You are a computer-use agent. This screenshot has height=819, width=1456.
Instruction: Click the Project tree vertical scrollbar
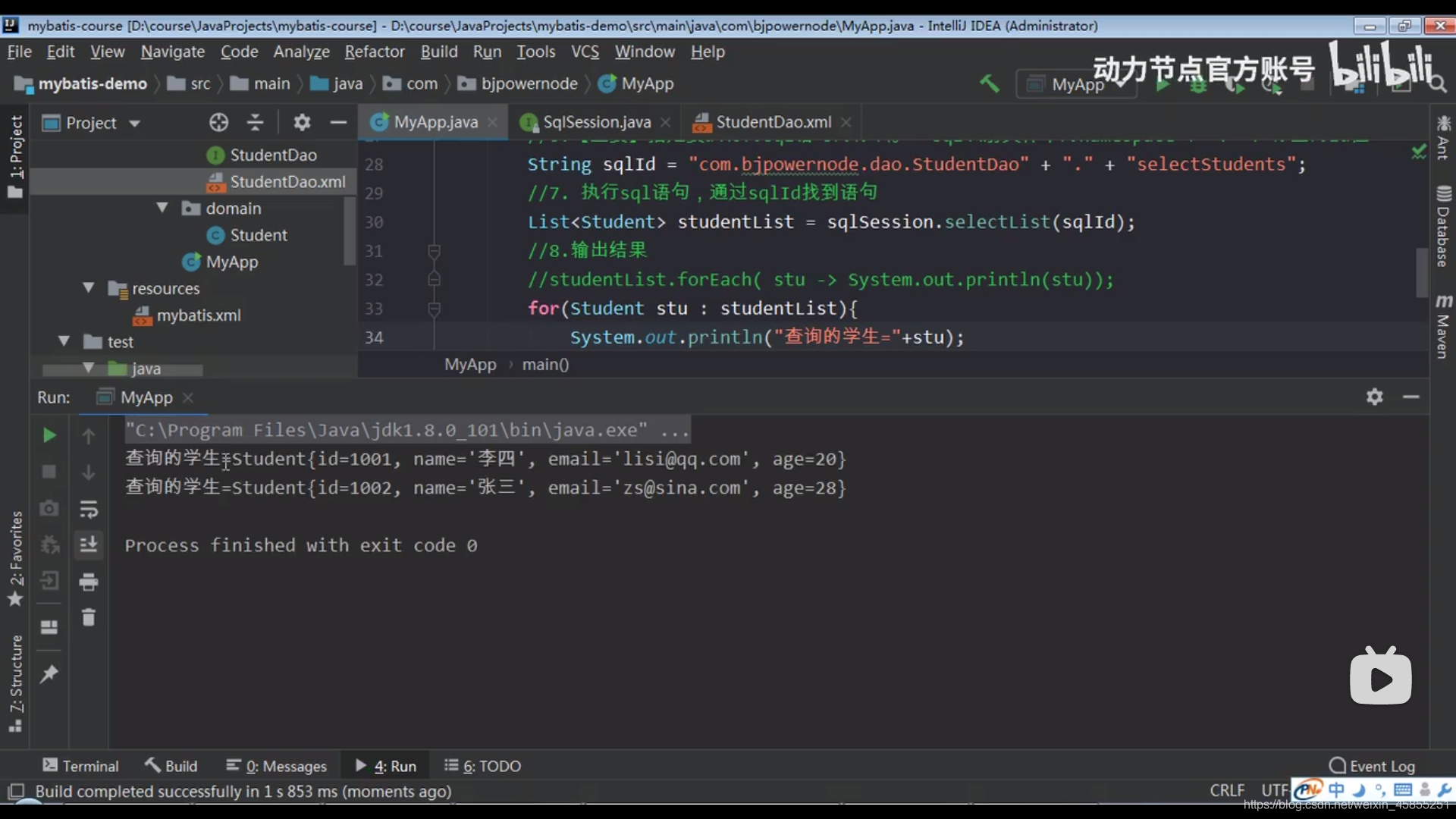[x=350, y=230]
